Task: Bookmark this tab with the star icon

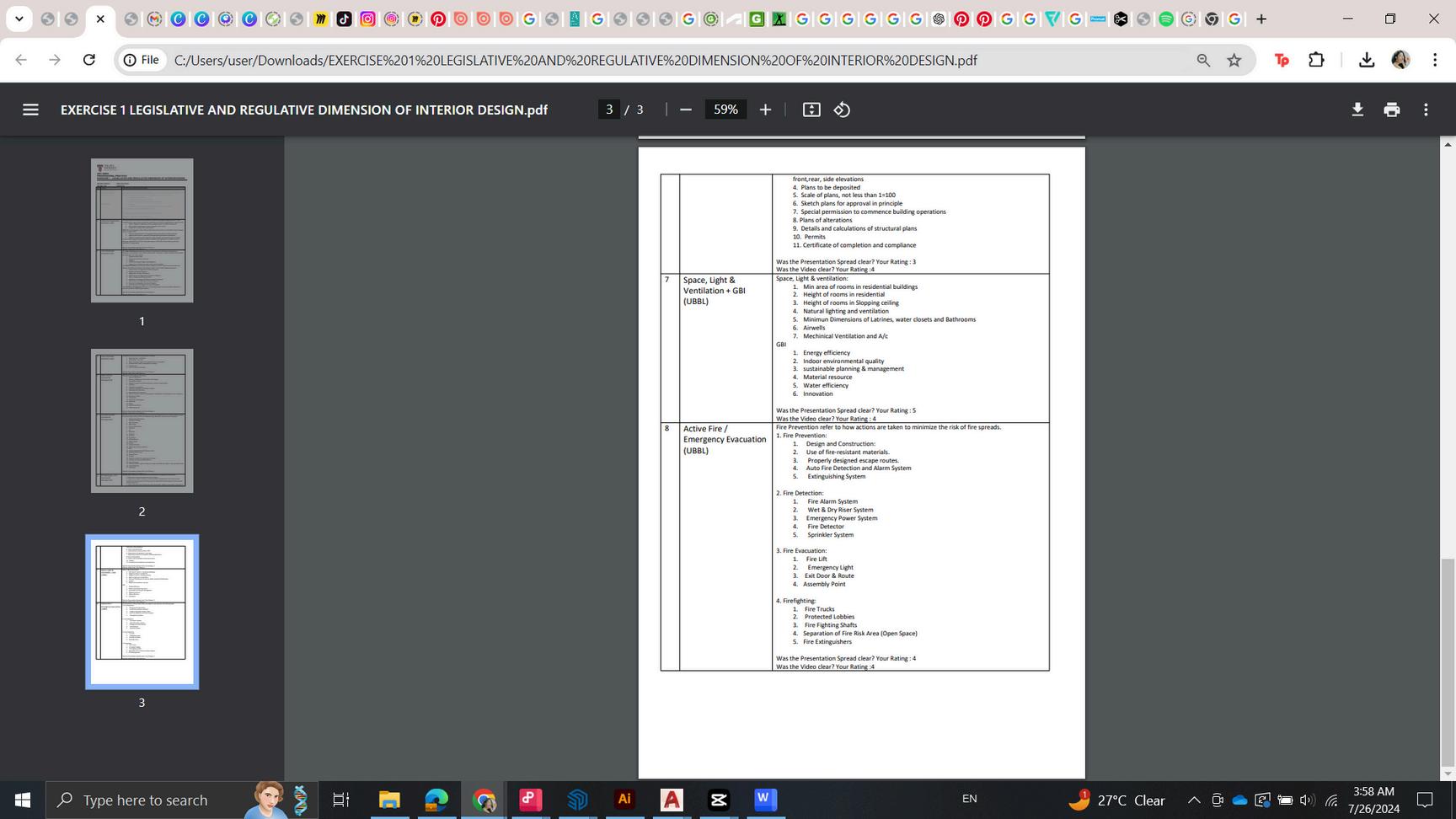Action: (x=1234, y=60)
